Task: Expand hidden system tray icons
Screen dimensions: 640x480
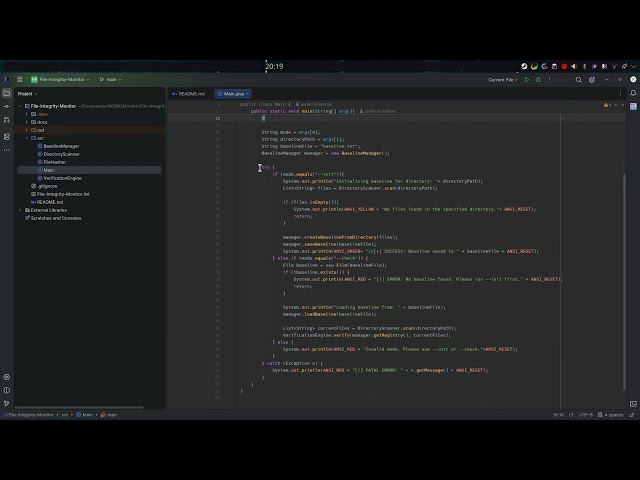Action: (x=633, y=66)
